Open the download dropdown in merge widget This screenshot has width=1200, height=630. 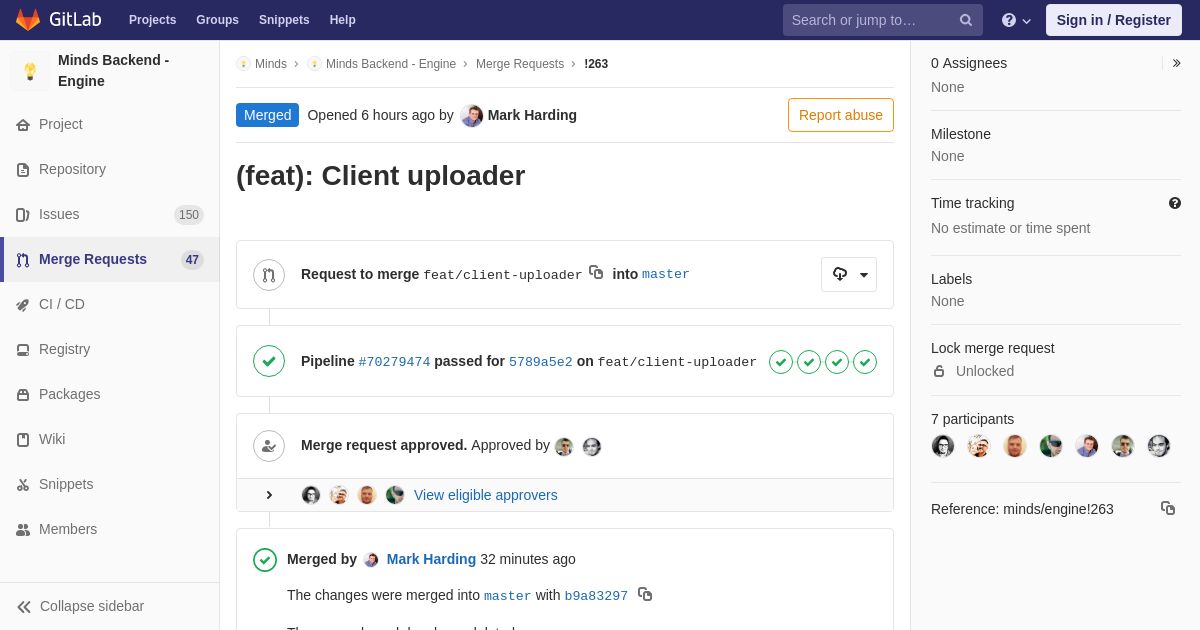[x=849, y=274]
